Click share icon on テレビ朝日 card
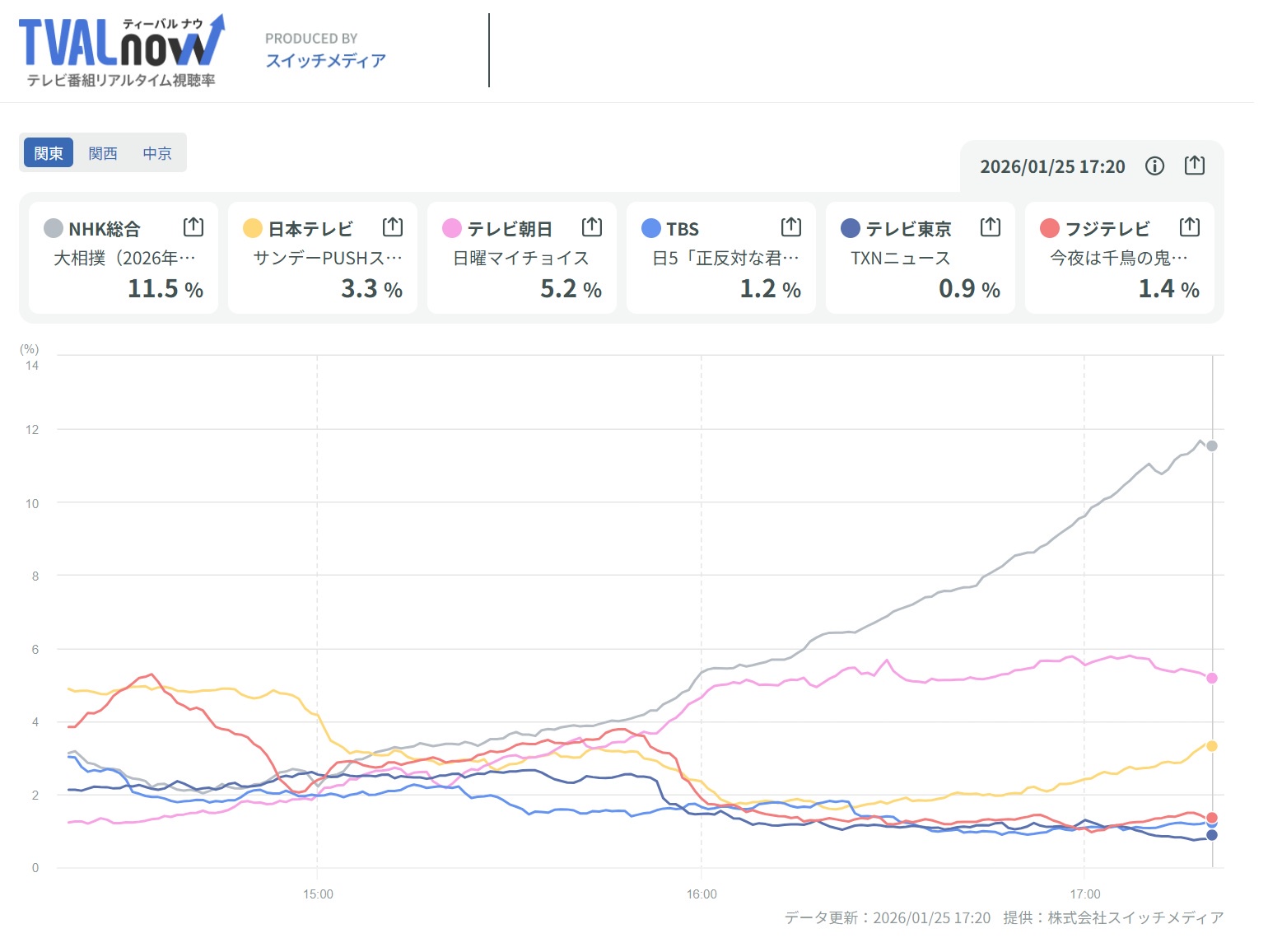Screen dimensions: 1282x952 coord(592,226)
